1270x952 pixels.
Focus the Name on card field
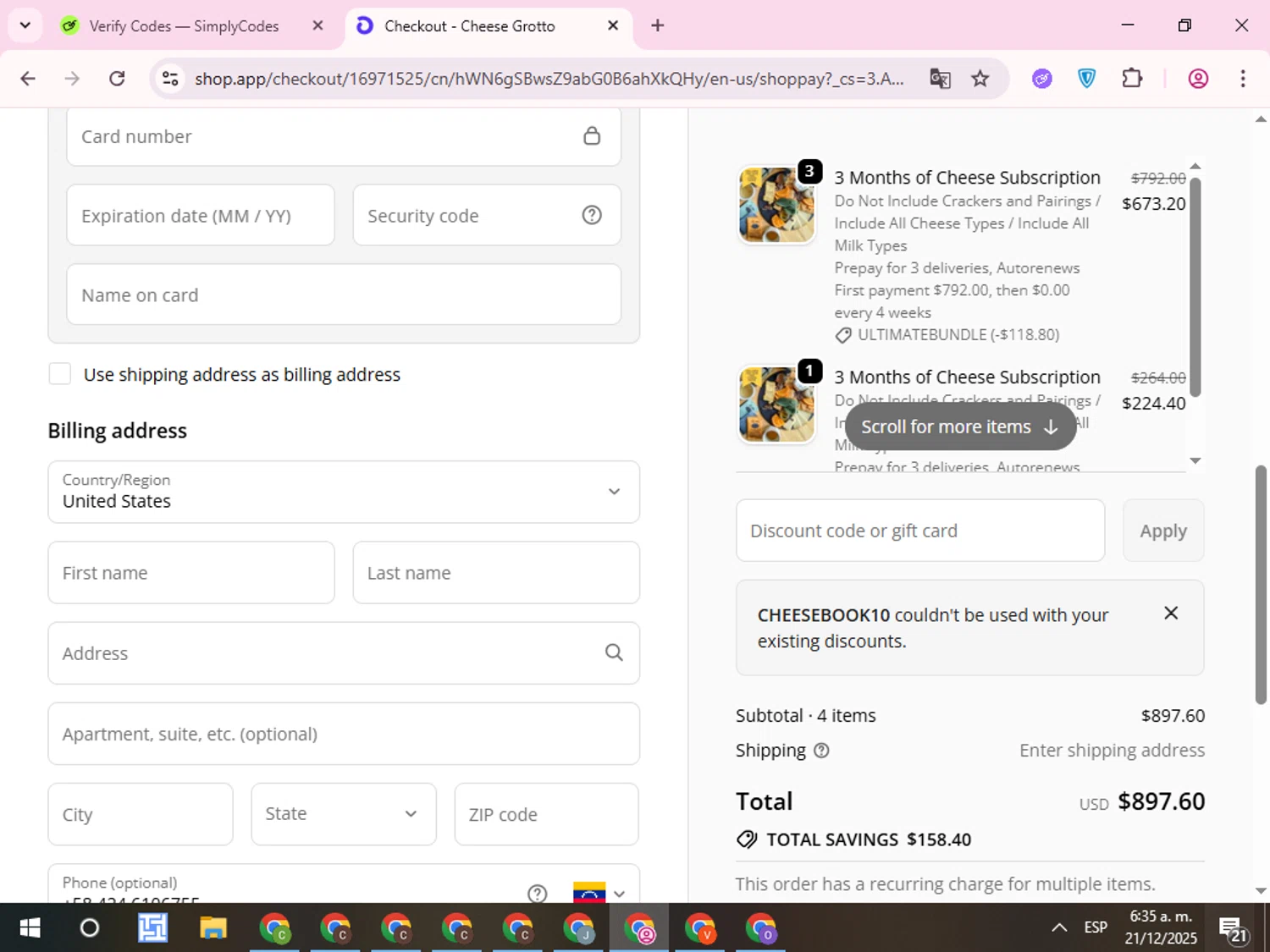tap(344, 294)
